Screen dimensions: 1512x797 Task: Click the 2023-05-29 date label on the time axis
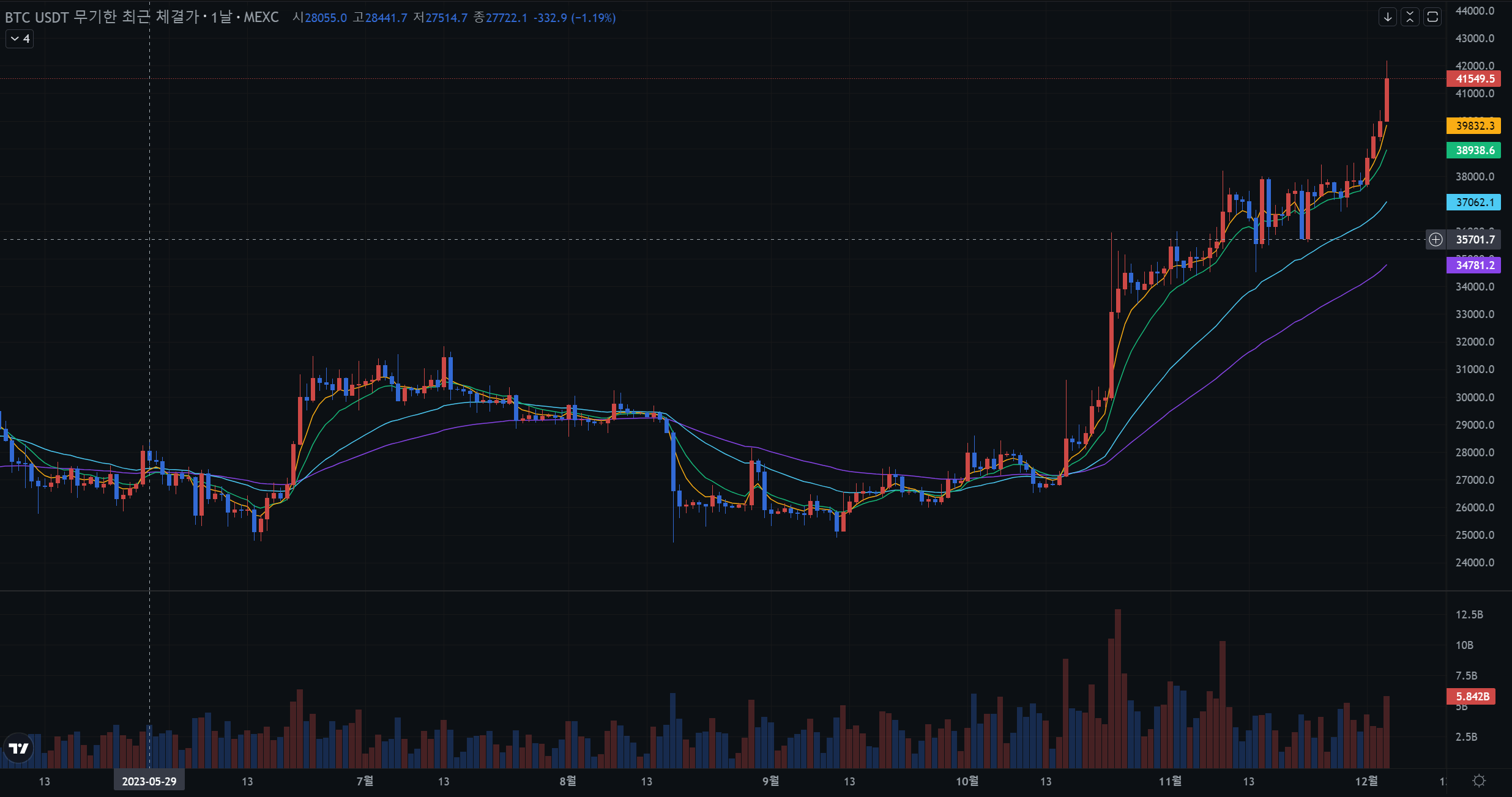(x=149, y=782)
